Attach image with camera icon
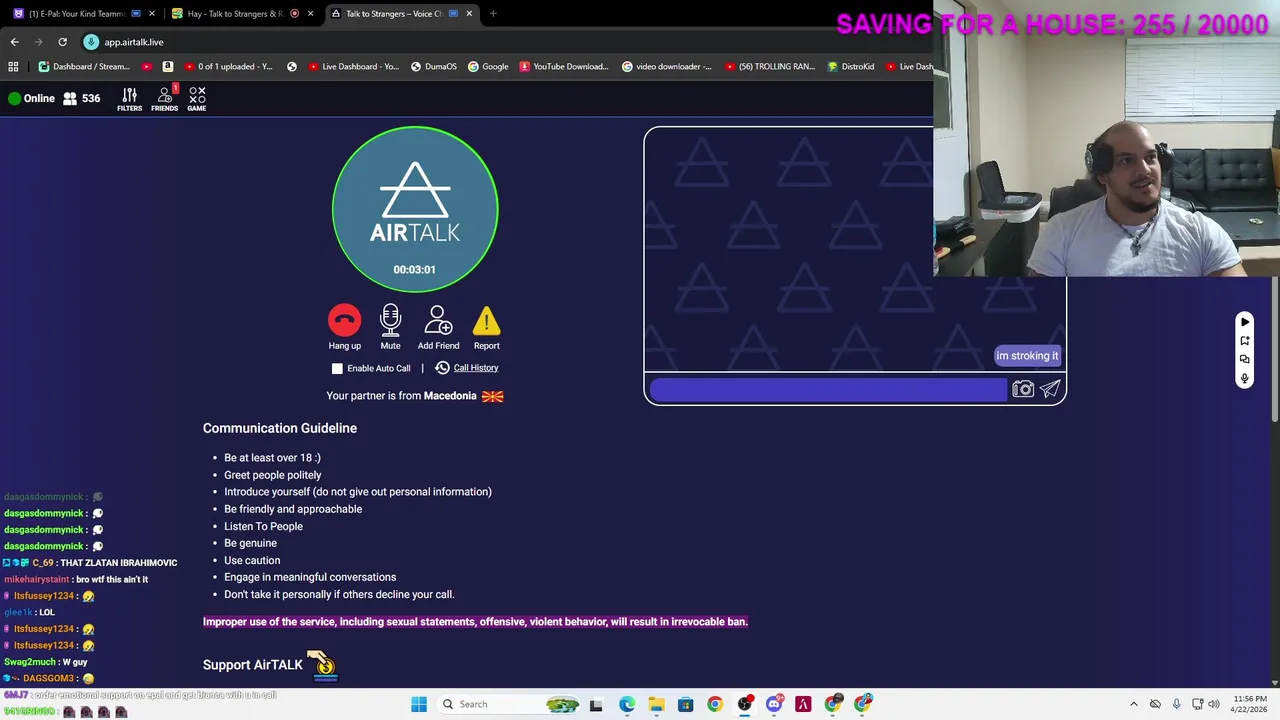Screen dimensions: 1280x720 (1022, 389)
